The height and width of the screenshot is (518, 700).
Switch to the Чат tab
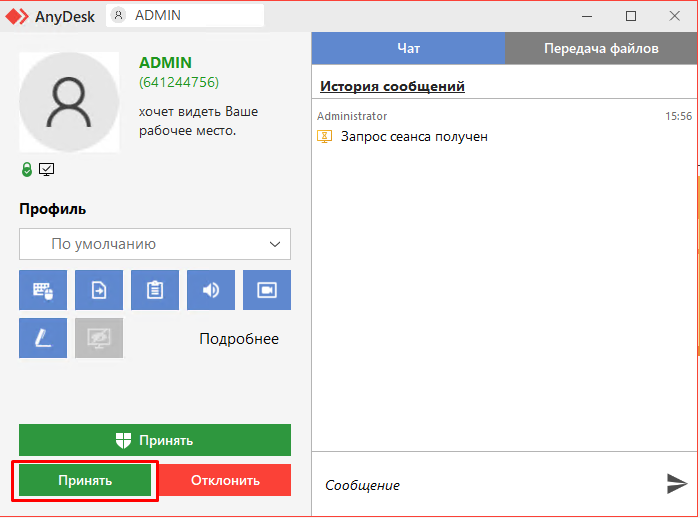click(x=408, y=48)
